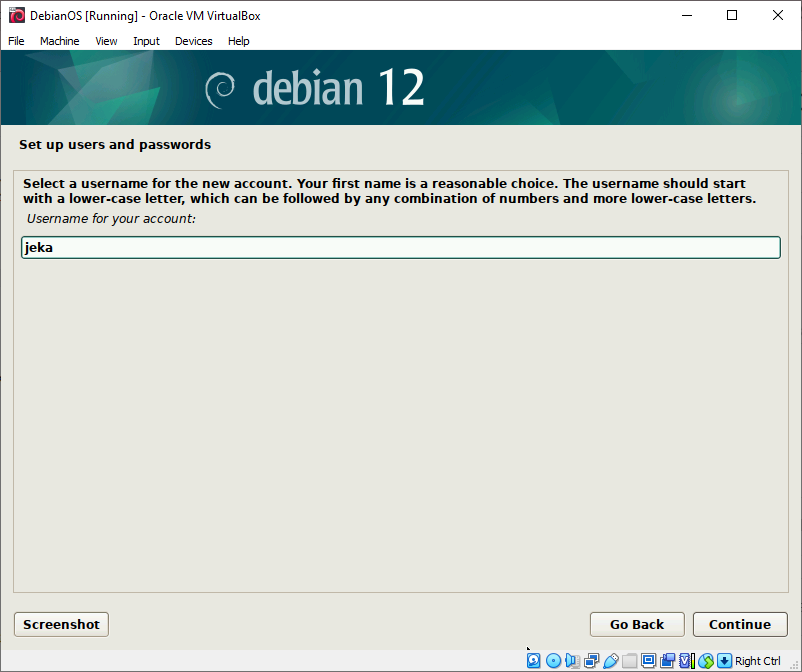Click the VirtualBox app icon in title bar
Image resolution: width=802 pixels, height=672 pixels.
(17, 15)
